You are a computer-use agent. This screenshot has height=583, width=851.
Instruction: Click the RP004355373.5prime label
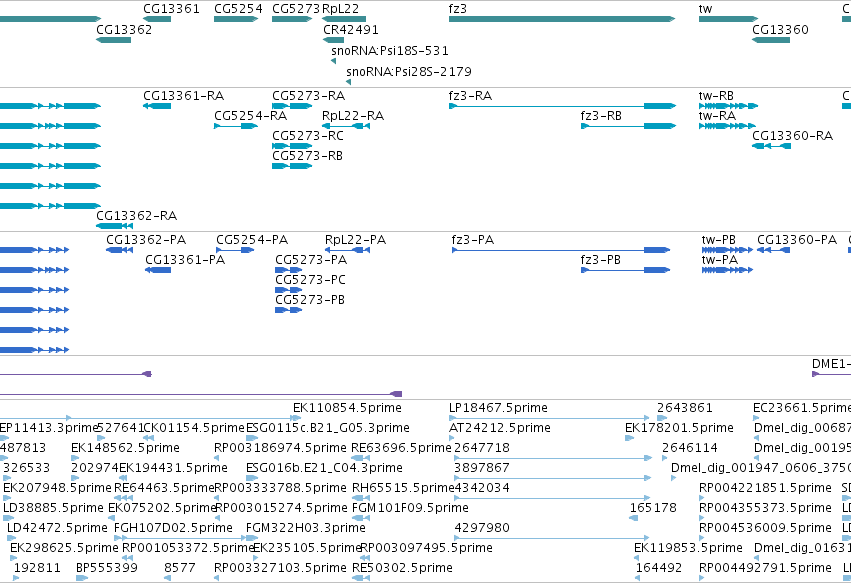point(765,508)
